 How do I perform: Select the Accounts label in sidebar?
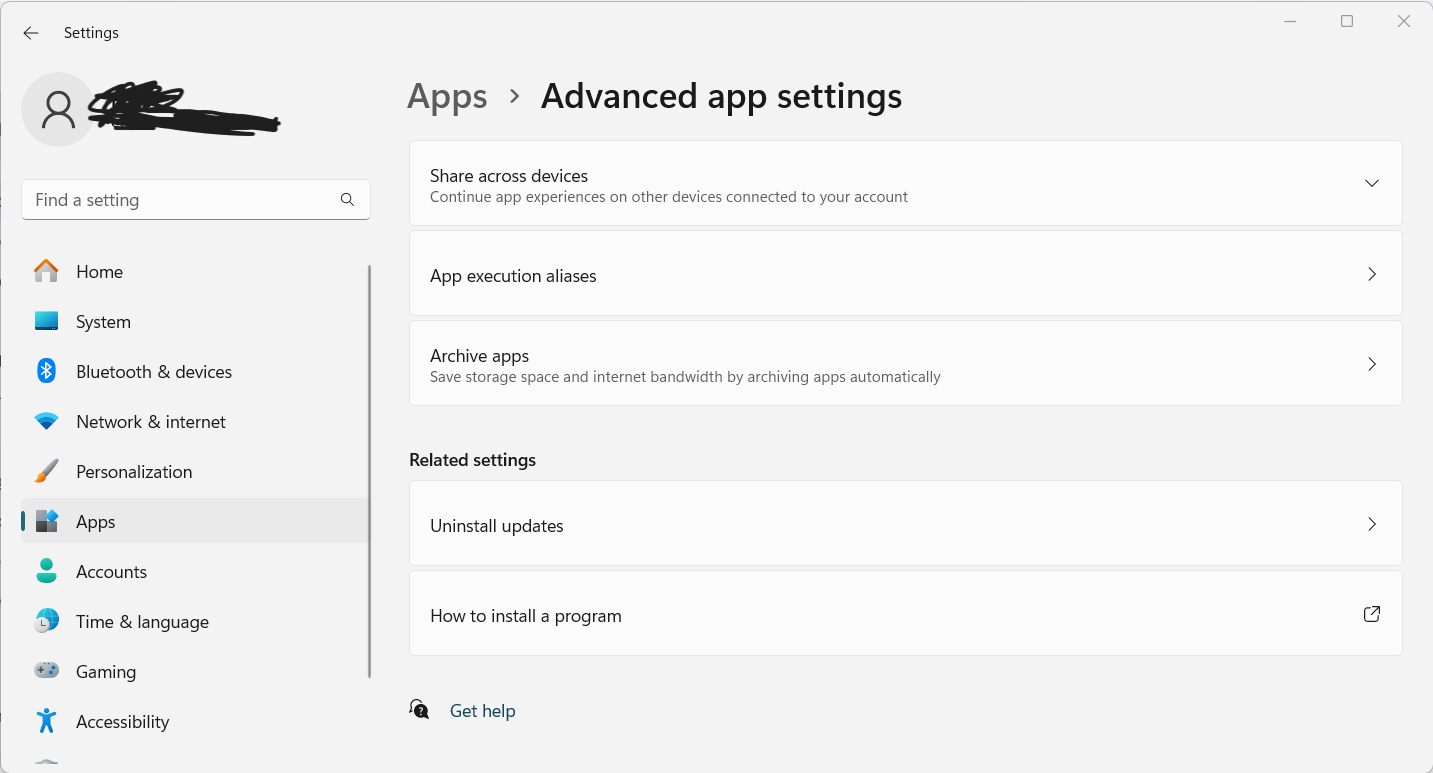111,572
